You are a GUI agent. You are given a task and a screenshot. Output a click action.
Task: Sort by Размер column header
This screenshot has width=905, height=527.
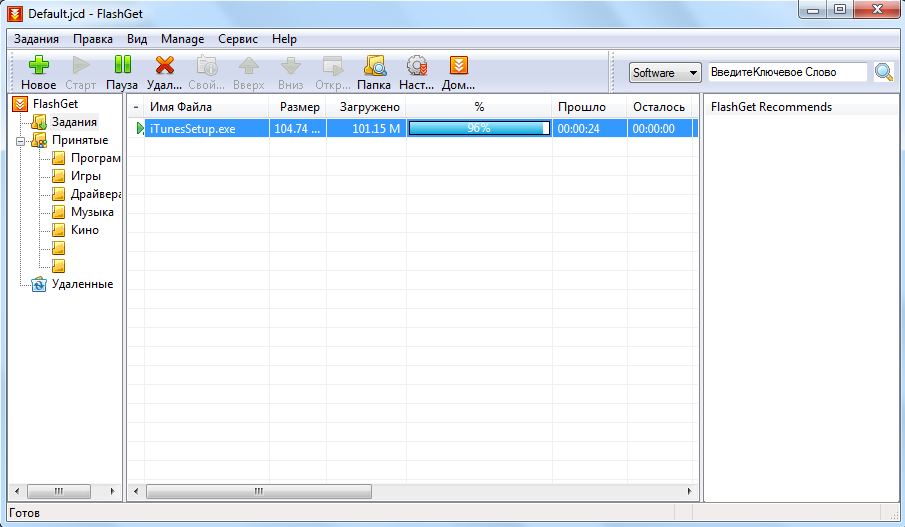(x=298, y=107)
